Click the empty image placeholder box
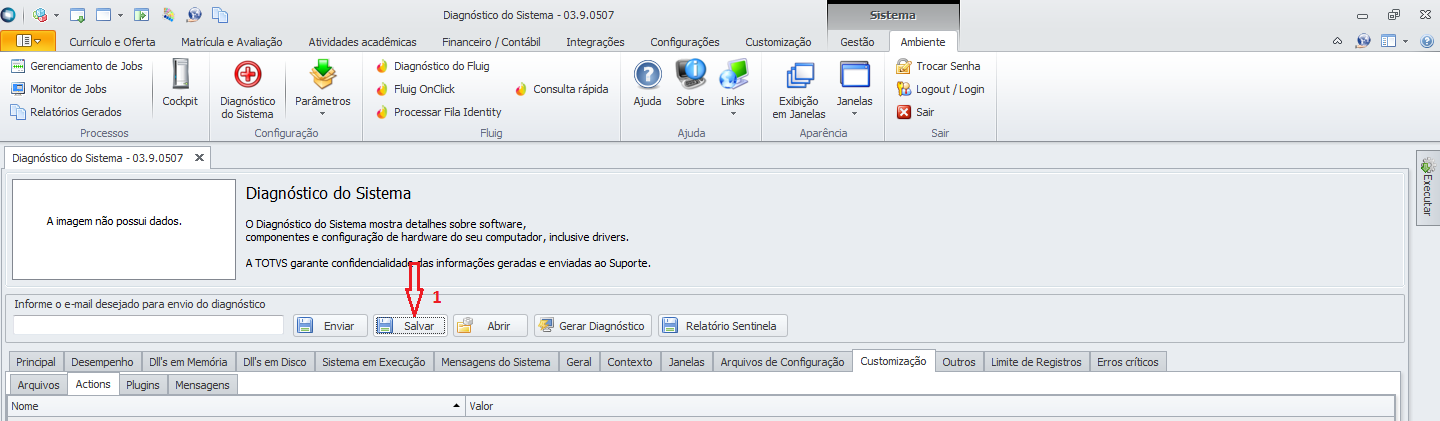Image resolution: width=1440 pixels, height=421 pixels. [123, 229]
